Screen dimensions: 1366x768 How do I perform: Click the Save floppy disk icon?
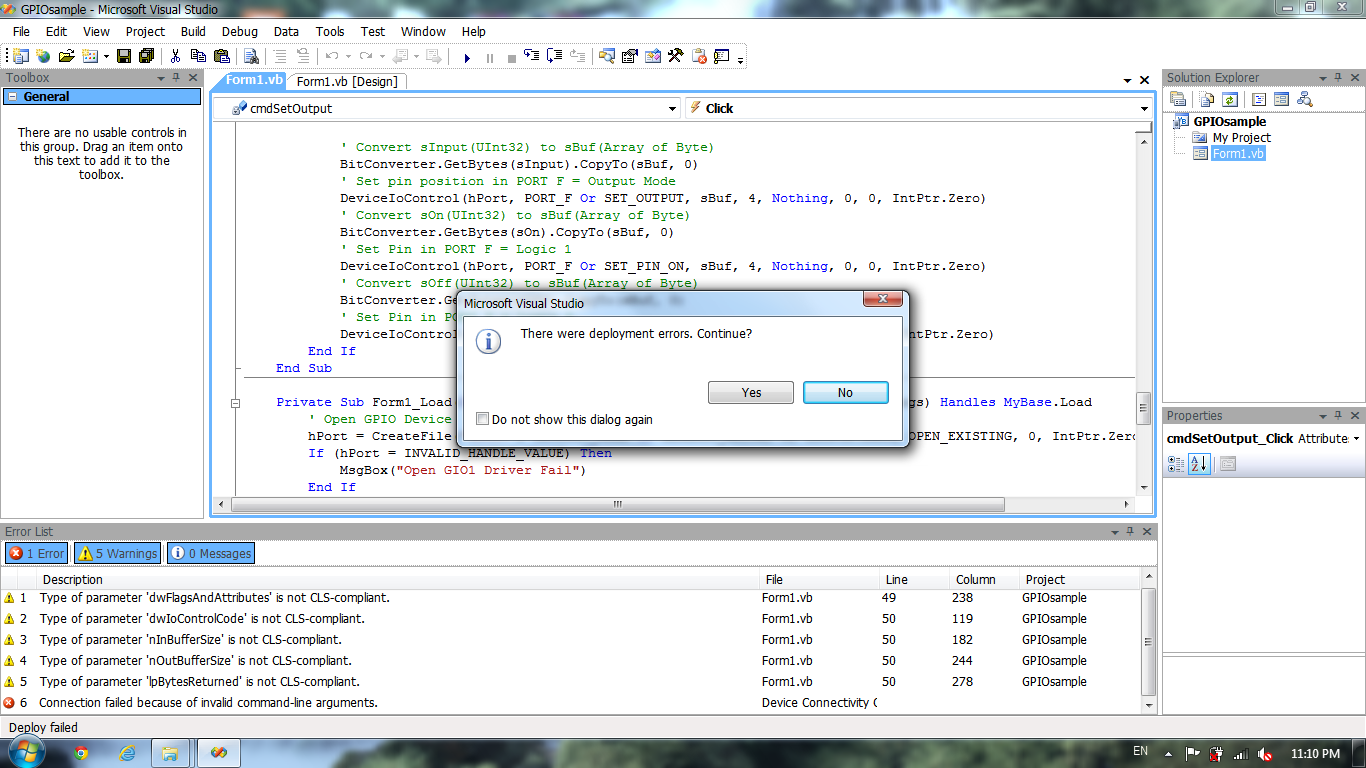tap(124, 56)
